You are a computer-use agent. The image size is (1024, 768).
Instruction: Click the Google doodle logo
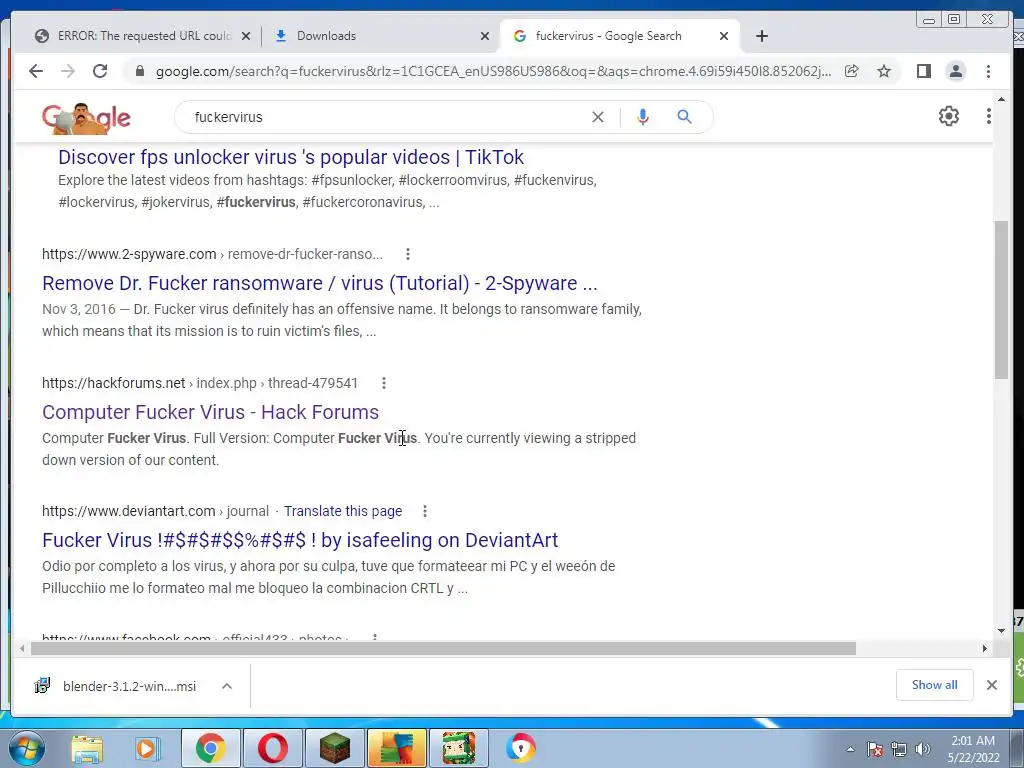pyautogui.click(x=86, y=118)
